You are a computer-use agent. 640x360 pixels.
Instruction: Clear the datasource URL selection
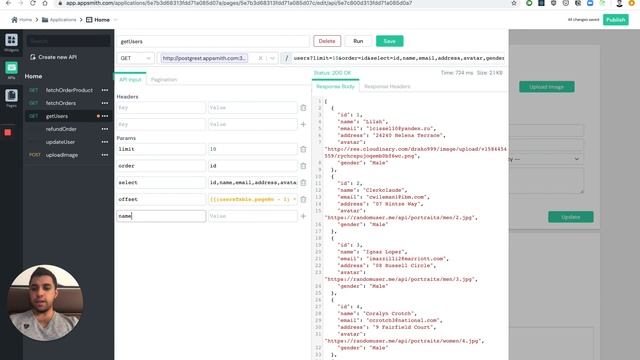click(x=260, y=58)
